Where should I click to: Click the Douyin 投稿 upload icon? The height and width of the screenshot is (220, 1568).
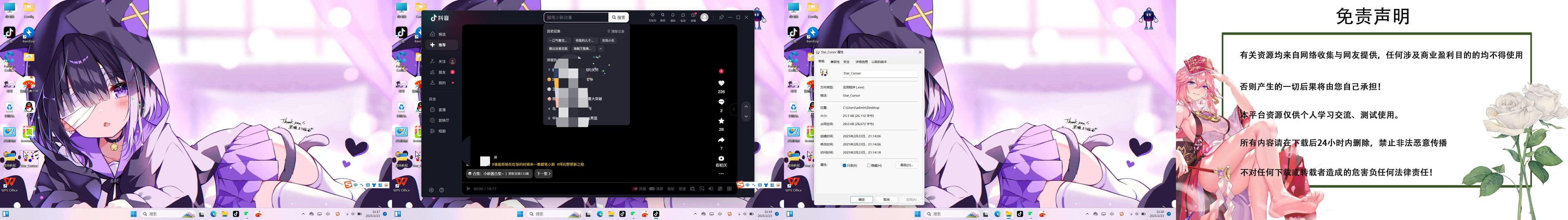click(x=693, y=17)
